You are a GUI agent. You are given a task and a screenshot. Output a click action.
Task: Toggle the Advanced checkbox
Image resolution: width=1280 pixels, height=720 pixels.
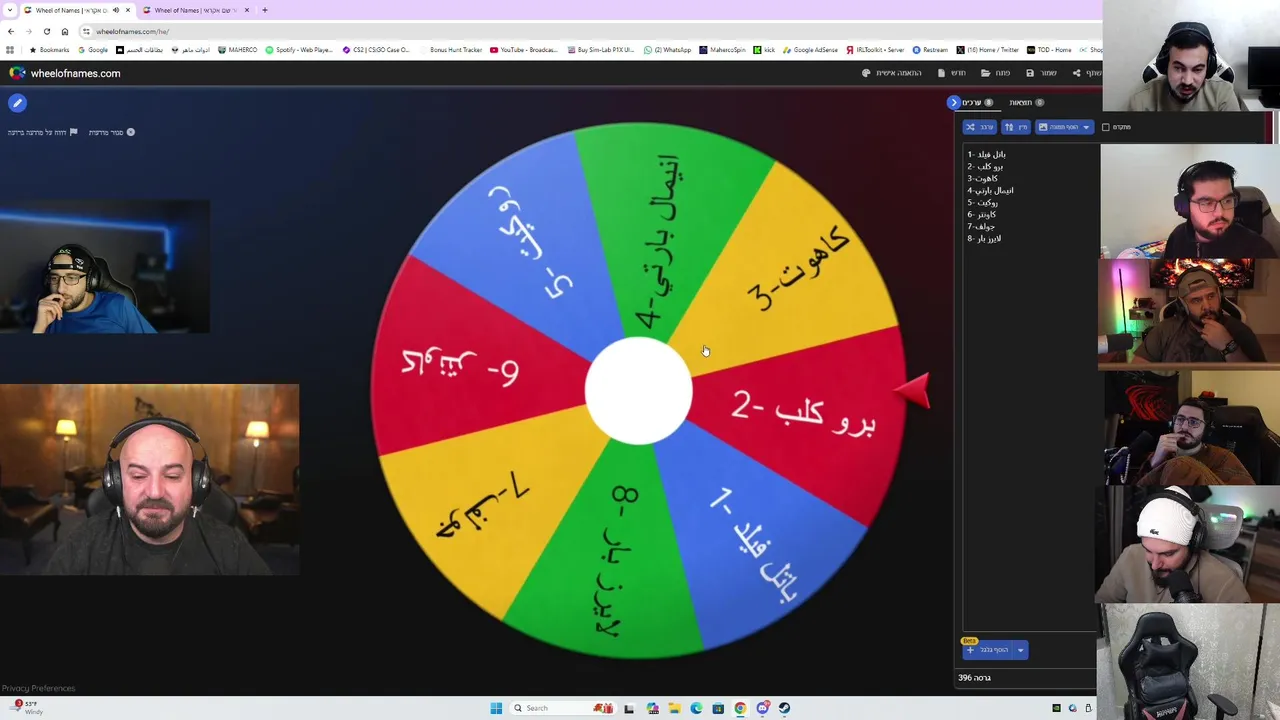1105,127
